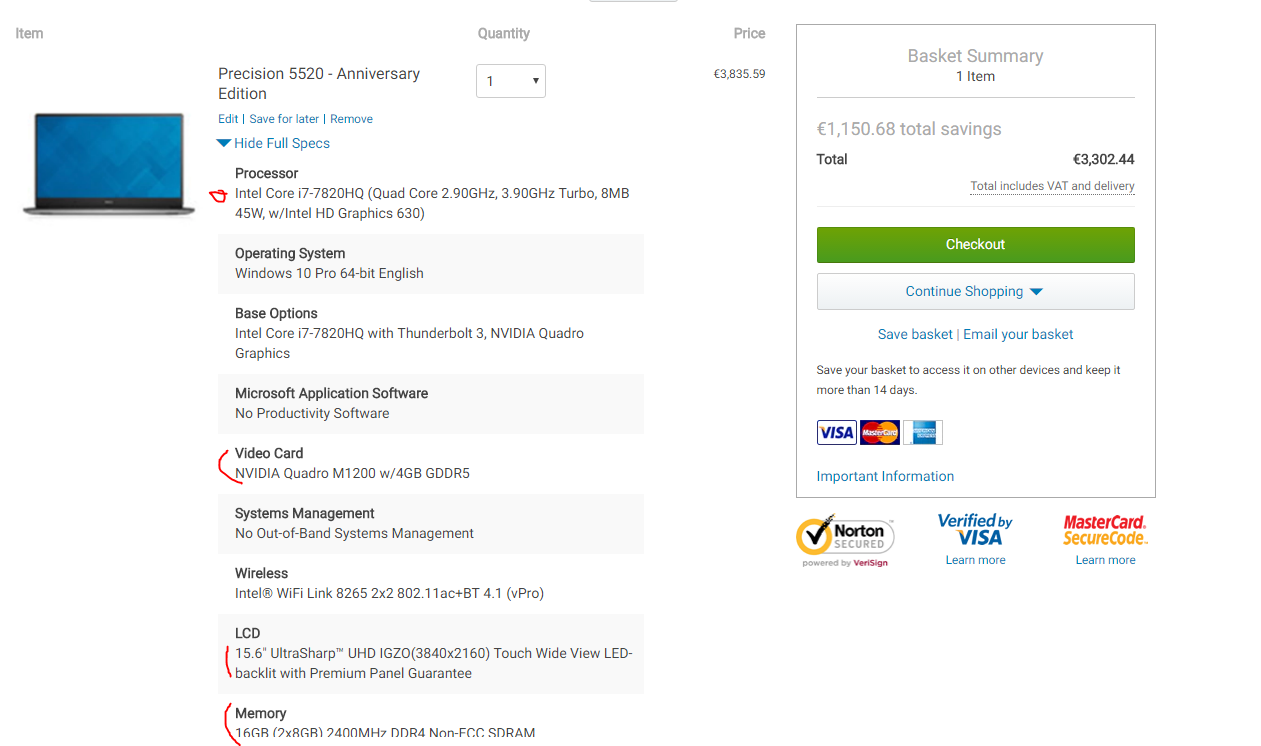The image size is (1261, 746).
Task: Click Save for later link
Action: pyautogui.click(x=284, y=119)
